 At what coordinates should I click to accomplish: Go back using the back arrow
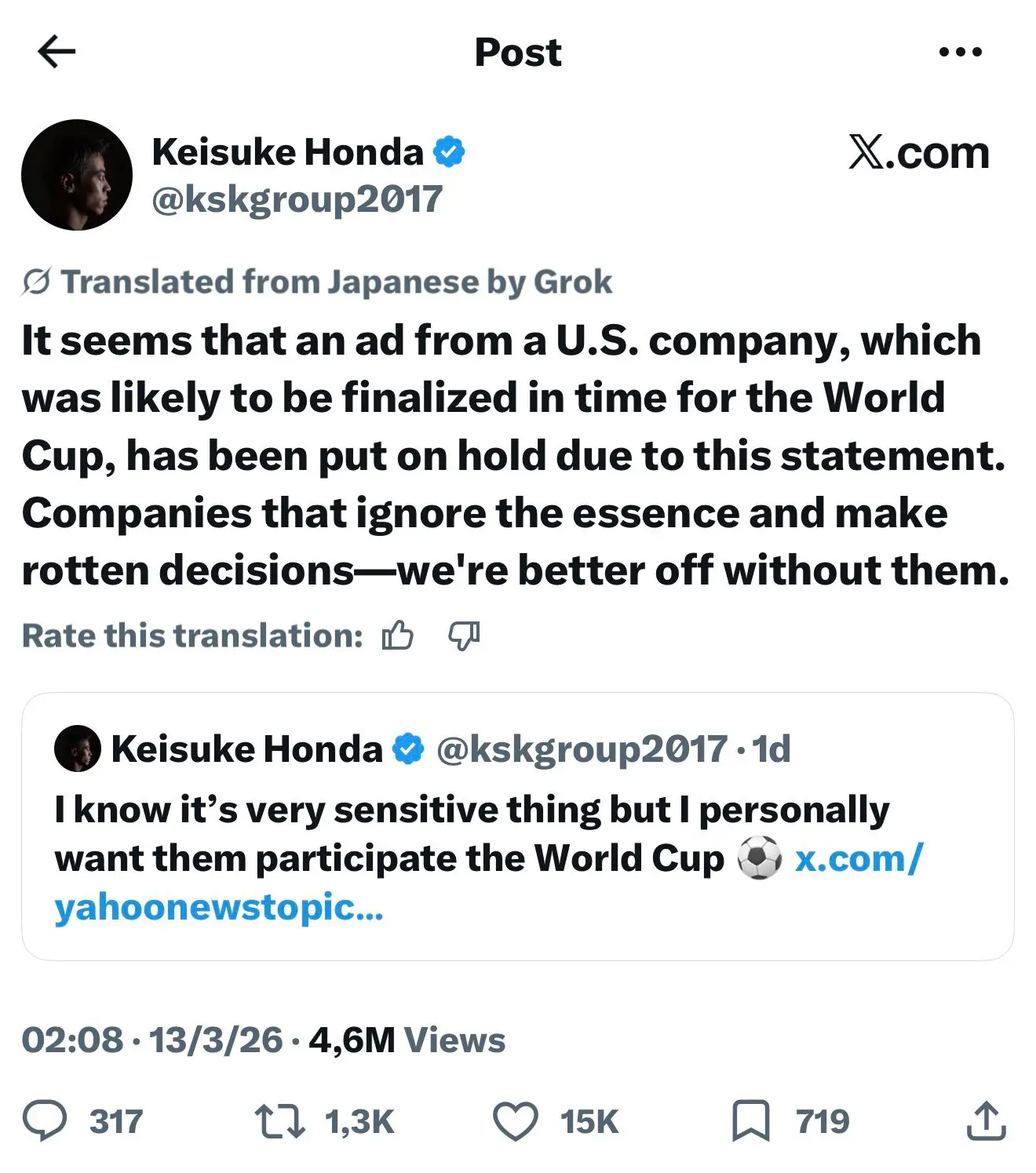(54, 51)
